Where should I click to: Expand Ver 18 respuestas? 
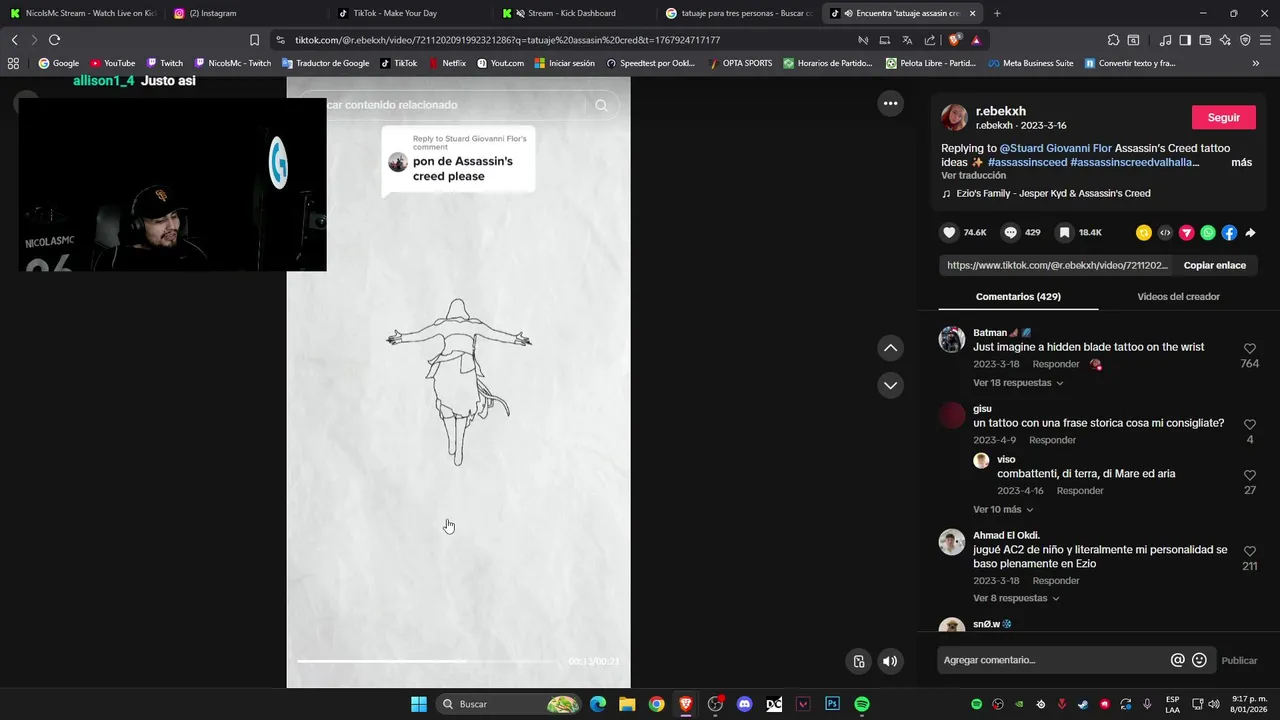click(1018, 383)
